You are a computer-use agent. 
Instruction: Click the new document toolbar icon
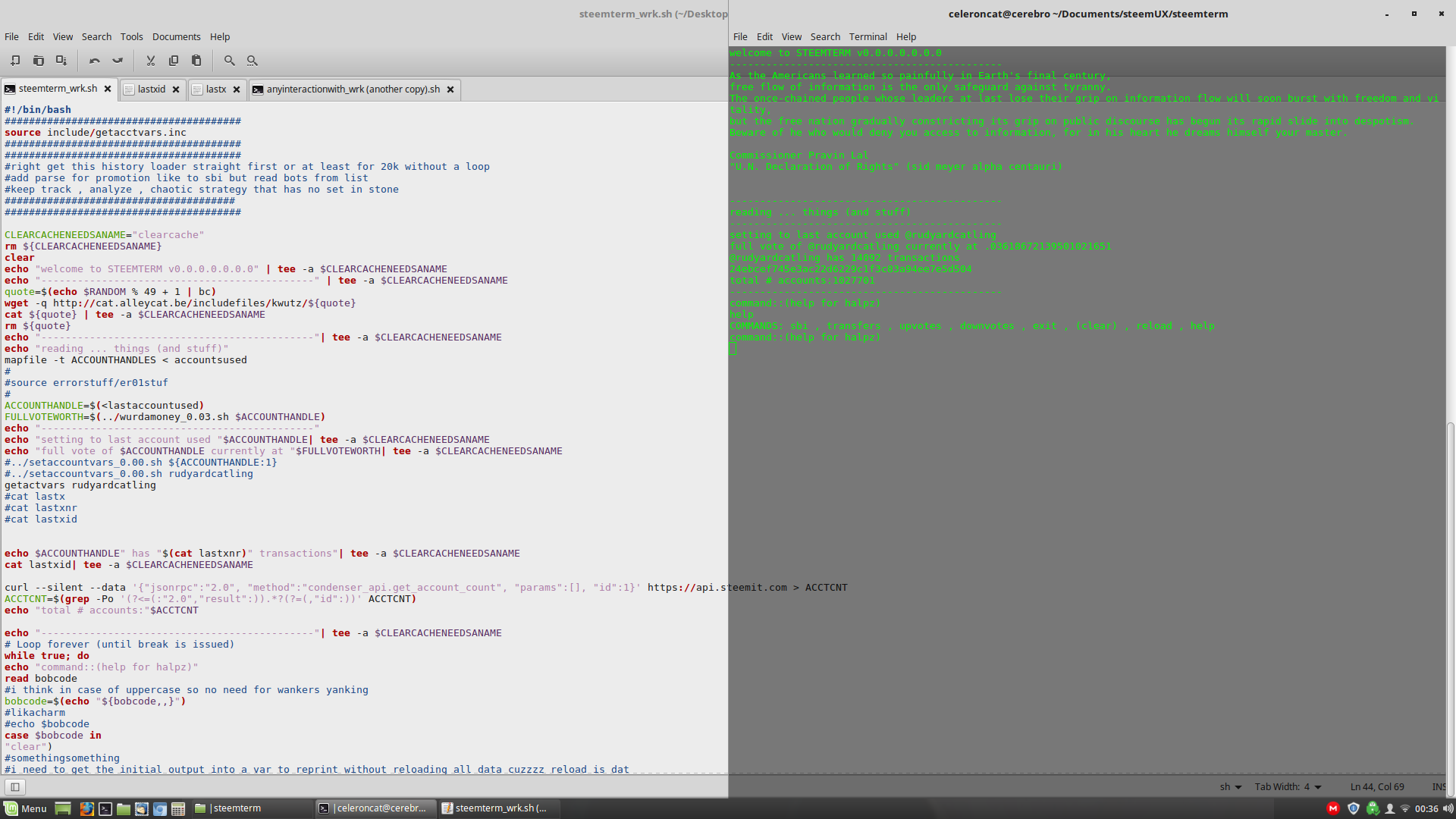(15, 61)
